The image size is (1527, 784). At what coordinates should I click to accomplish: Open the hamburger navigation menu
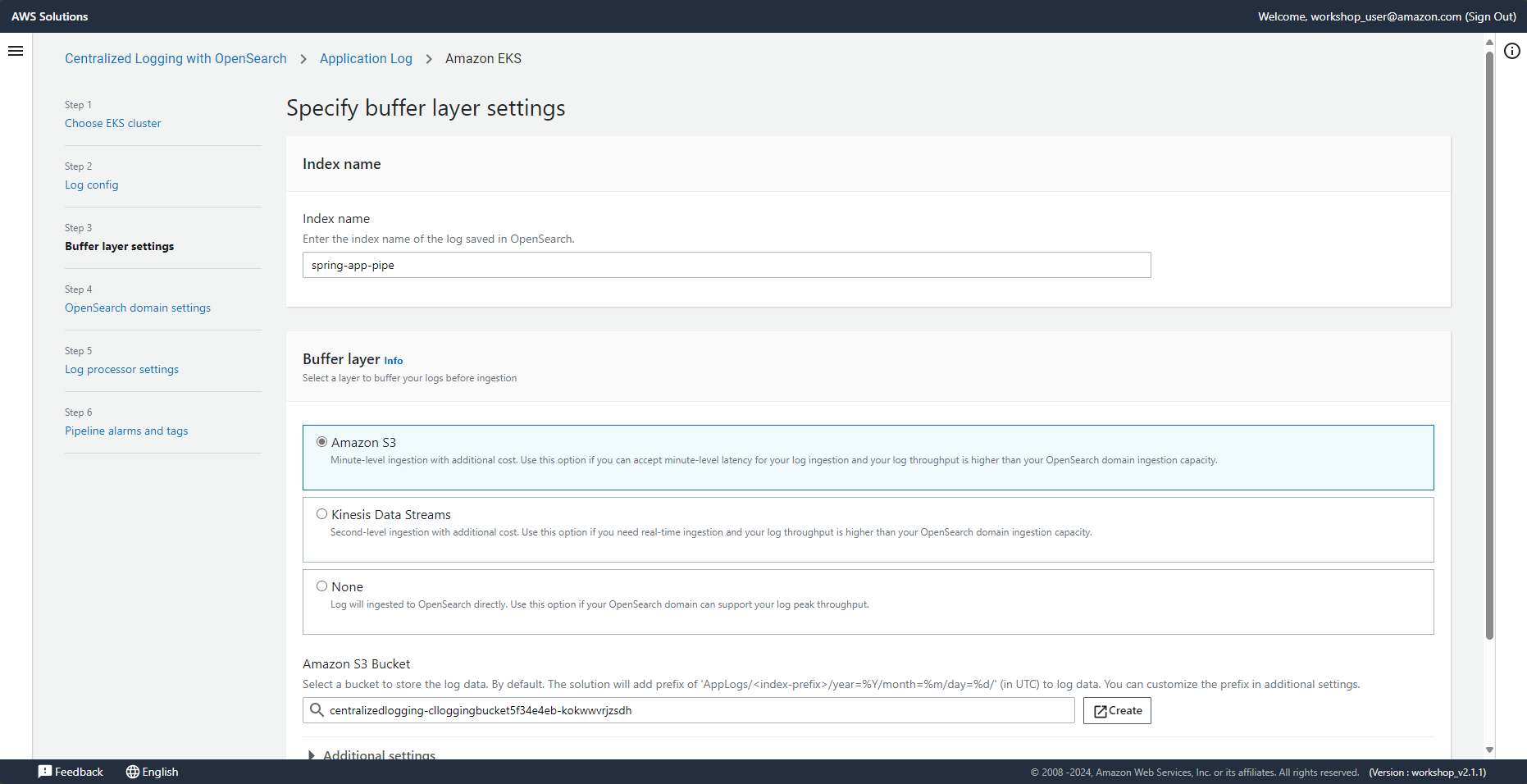click(16, 51)
